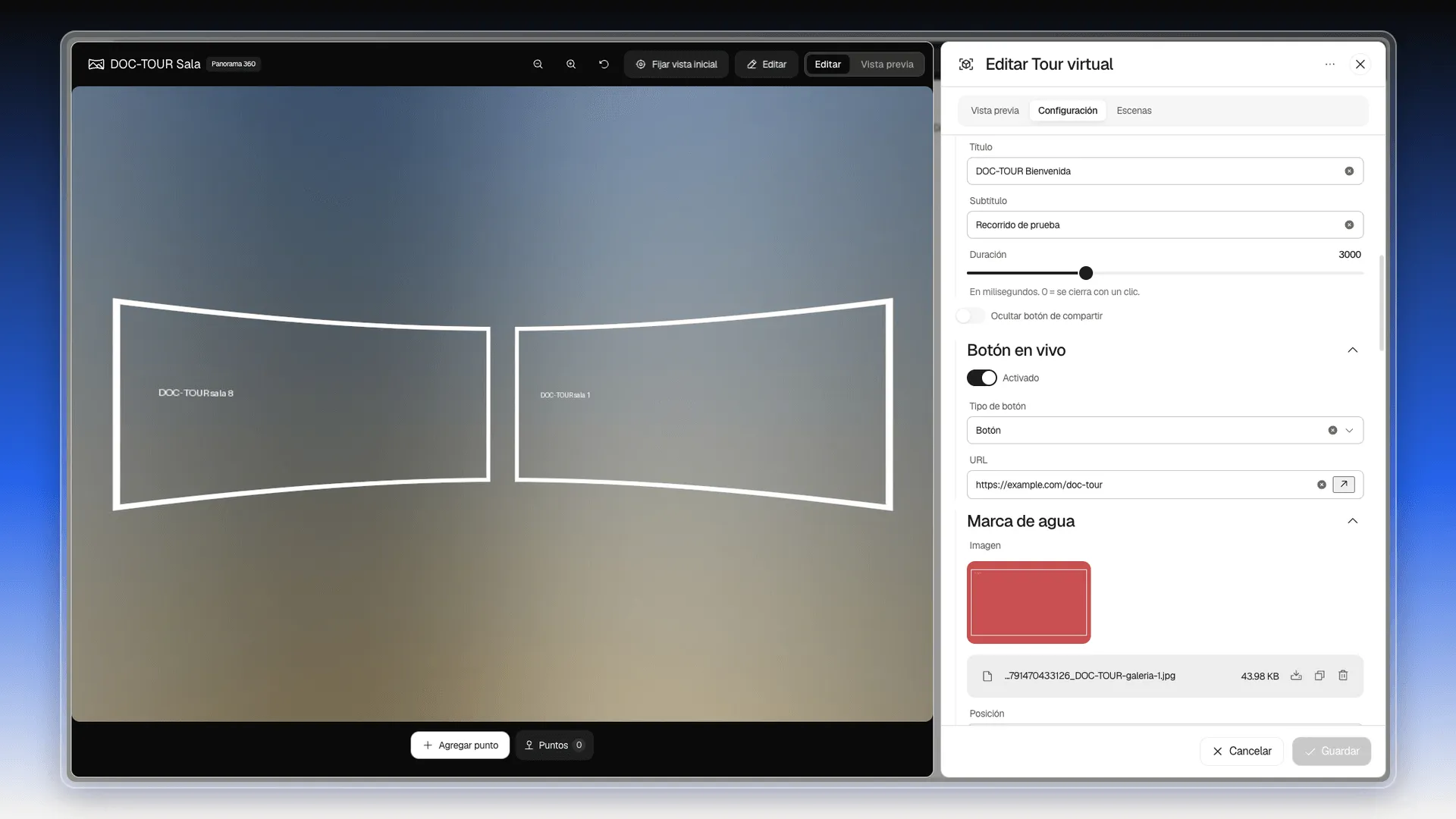The height and width of the screenshot is (819, 1456).
Task: Click the Panorama 360 badge
Action: tap(234, 64)
